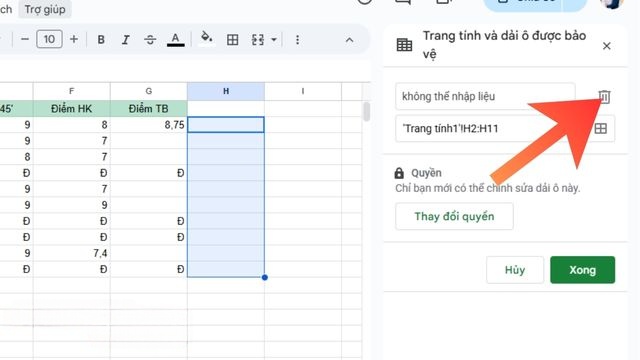Click the Thay đổi quyền button

[x=454, y=216]
